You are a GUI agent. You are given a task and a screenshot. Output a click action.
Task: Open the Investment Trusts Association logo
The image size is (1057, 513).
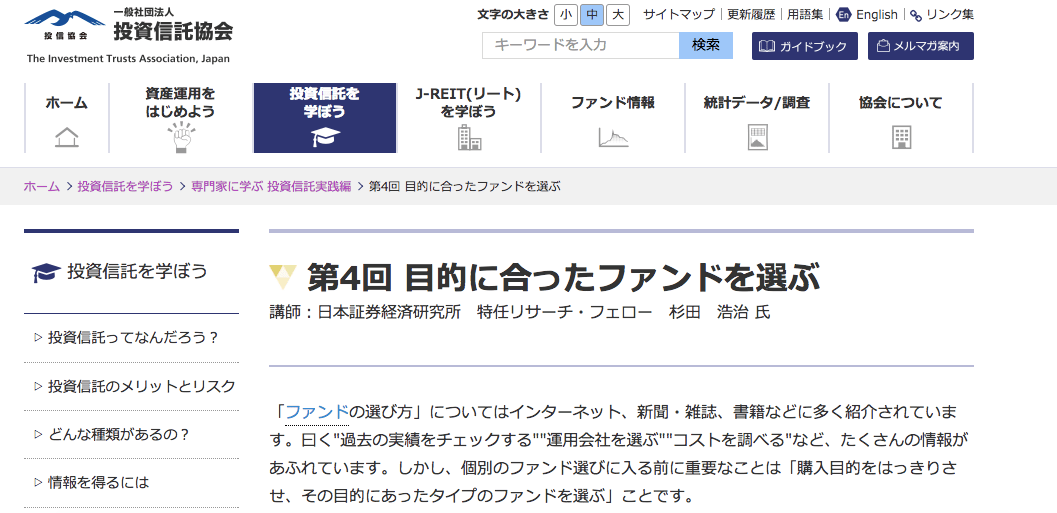pyautogui.click(x=128, y=36)
